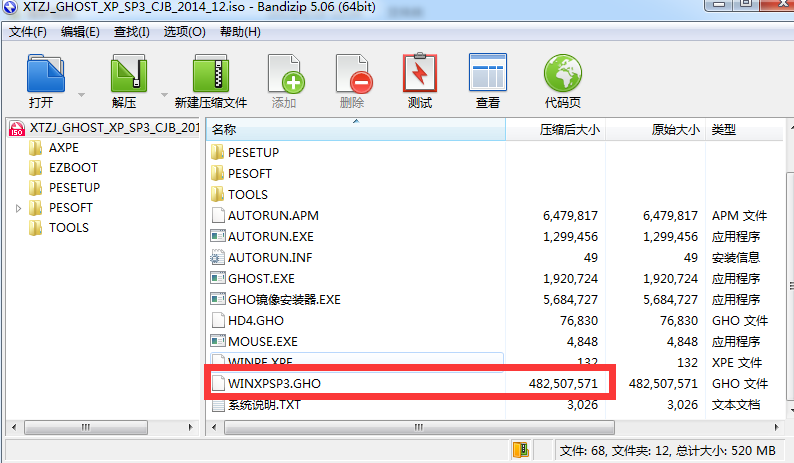Click the file list horizontal scrollbar thumb
This screenshot has width=794, height=463.
tap(419, 428)
